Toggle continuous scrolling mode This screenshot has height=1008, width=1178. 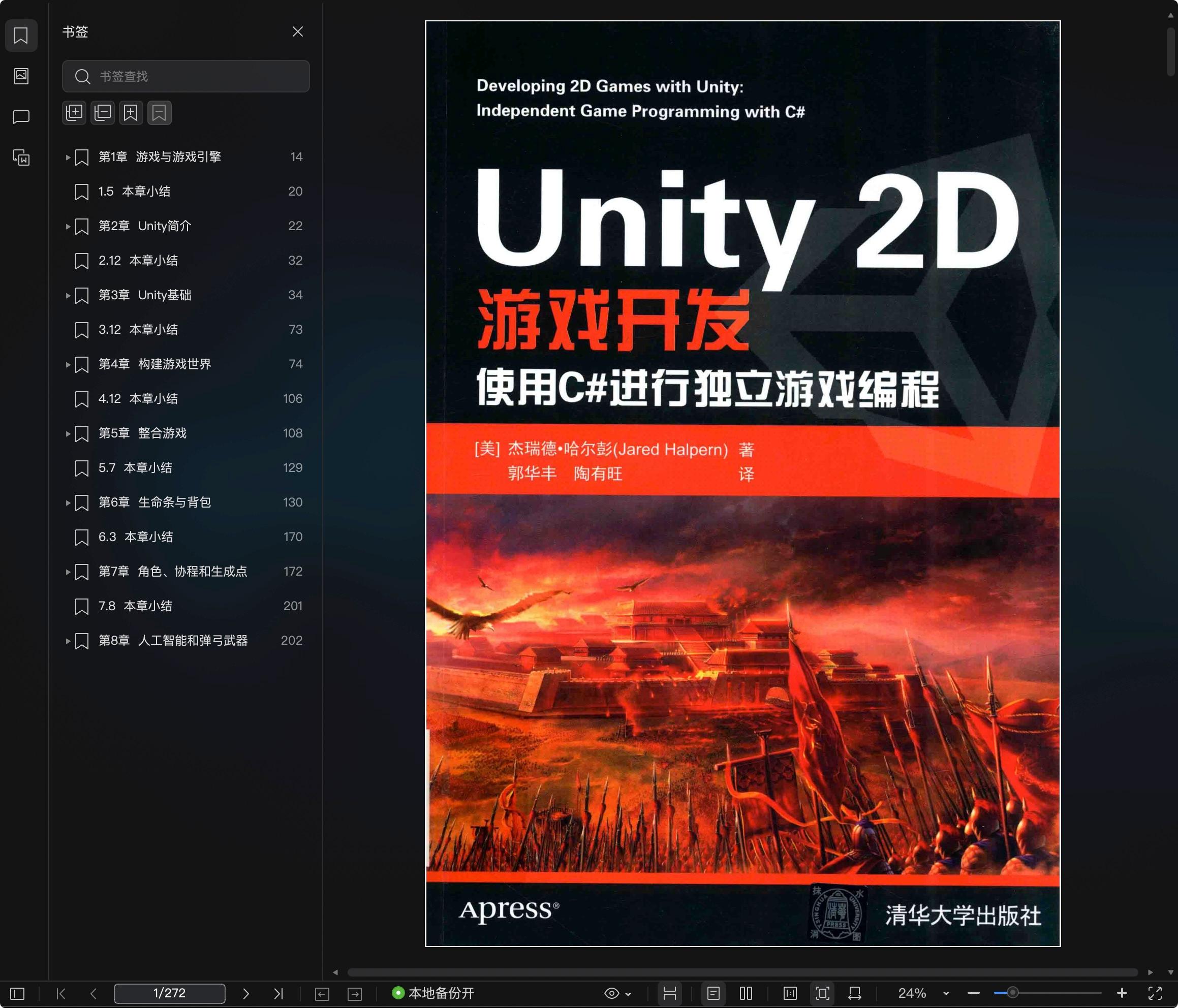point(670,993)
